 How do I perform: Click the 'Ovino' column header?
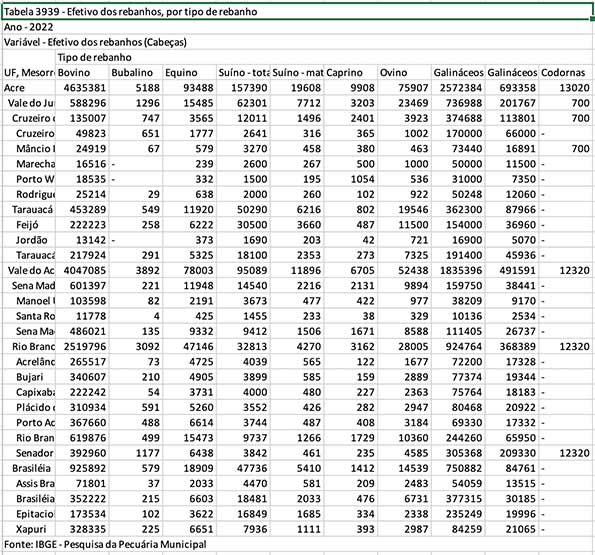tap(404, 72)
